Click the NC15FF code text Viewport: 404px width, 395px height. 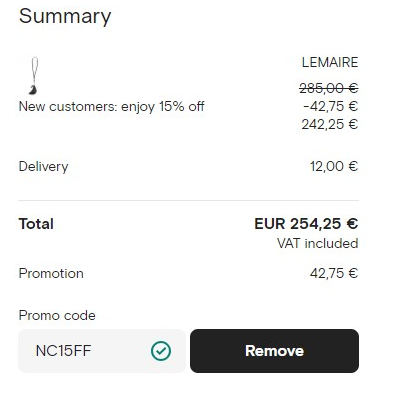[x=63, y=351]
